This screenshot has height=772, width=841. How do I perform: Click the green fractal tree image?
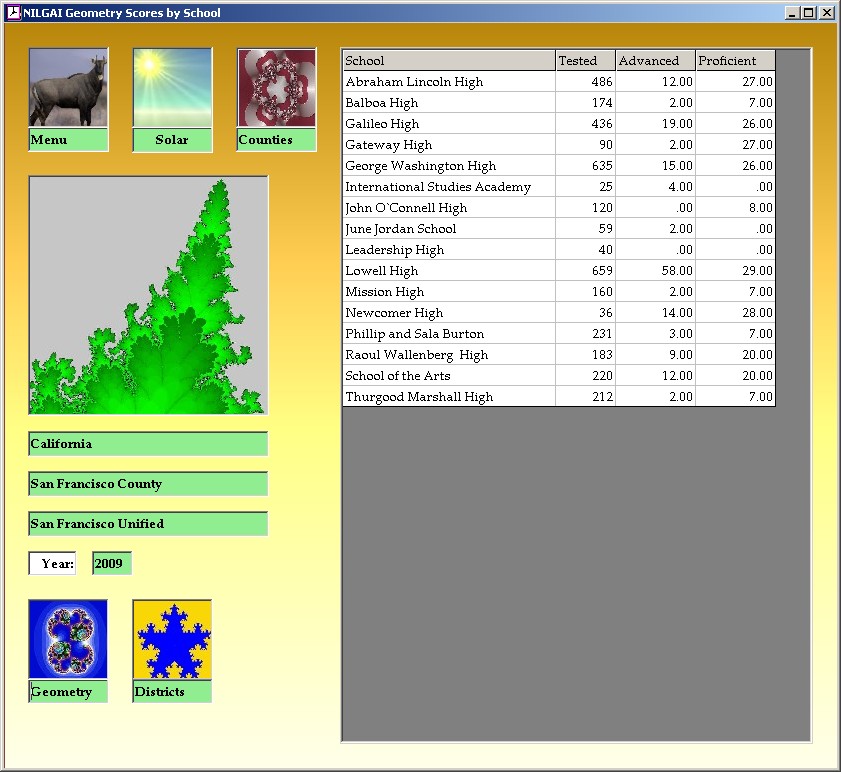[148, 295]
